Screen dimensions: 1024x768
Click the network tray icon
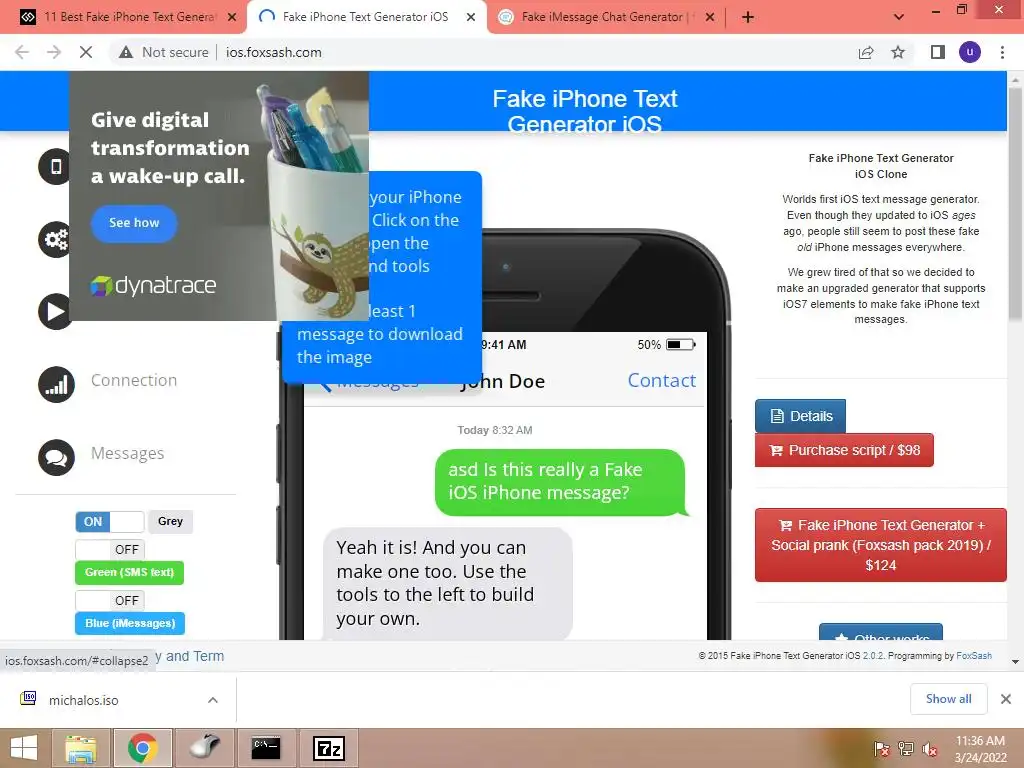(906, 749)
